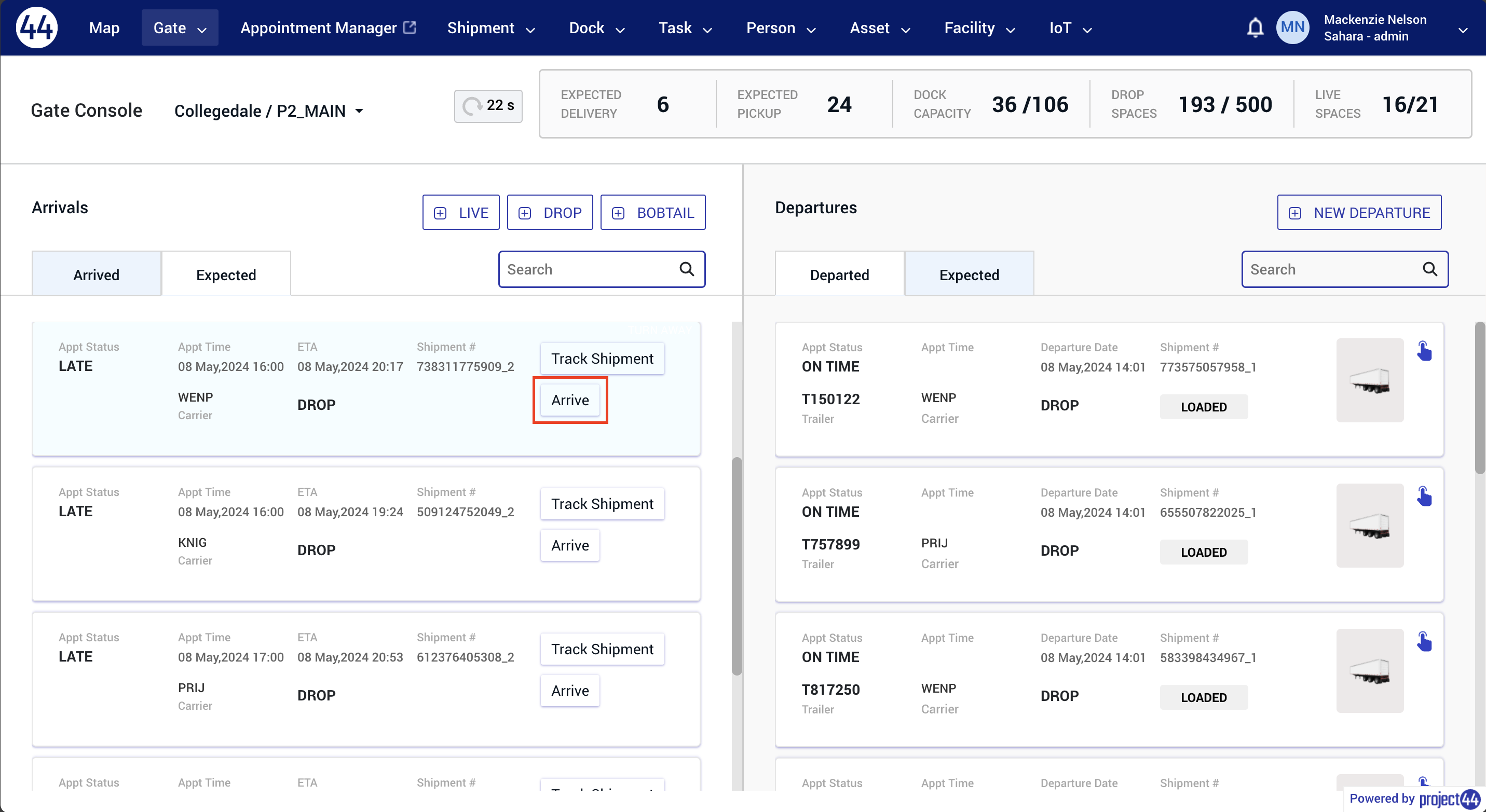Open the trailer thumbnail for T817250
Image resolution: width=1486 pixels, height=812 pixels.
[1369, 671]
